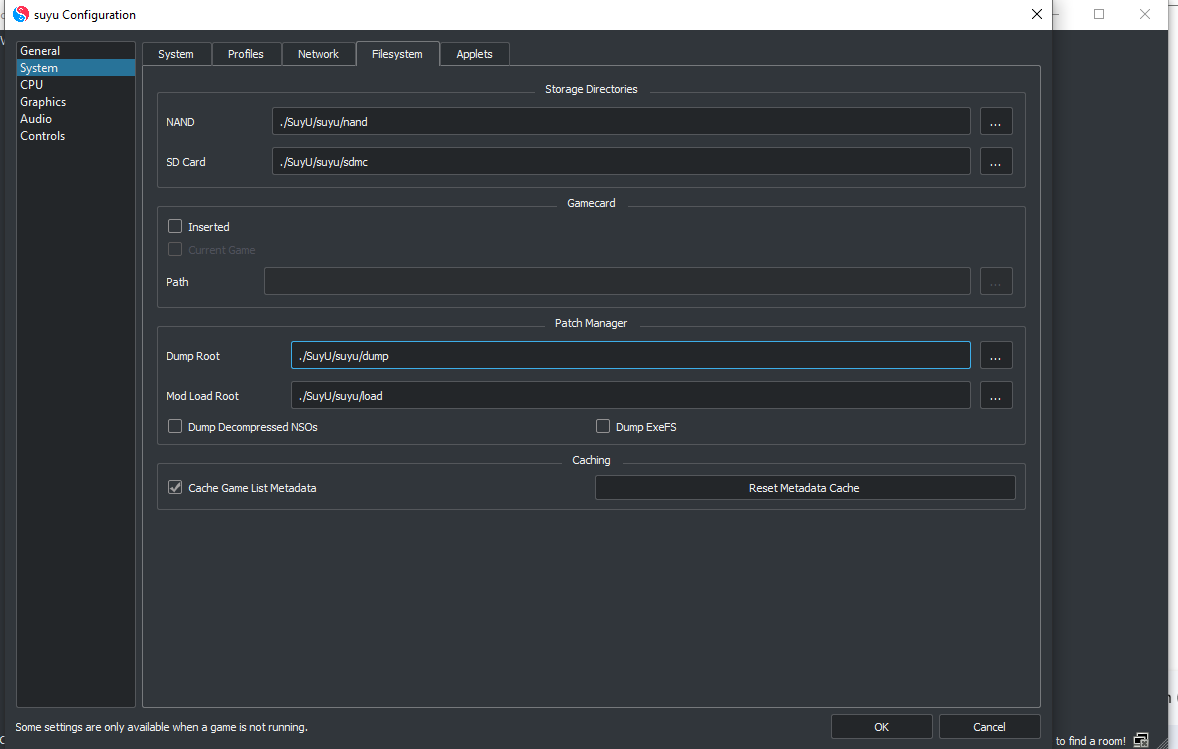This screenshot has width=1178, height=749.
Task: Browse for Dump Root directory
Action: pyautogui.click(x=995, y=356)
